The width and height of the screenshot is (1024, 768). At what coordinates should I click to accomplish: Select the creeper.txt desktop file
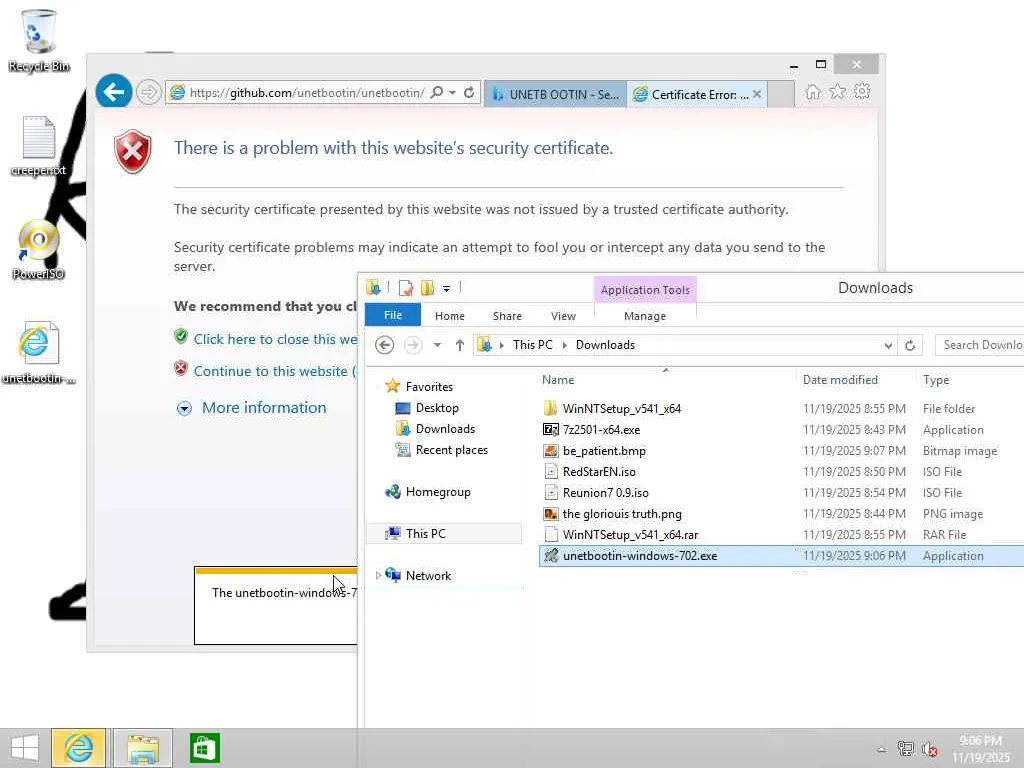coord(39,146)
